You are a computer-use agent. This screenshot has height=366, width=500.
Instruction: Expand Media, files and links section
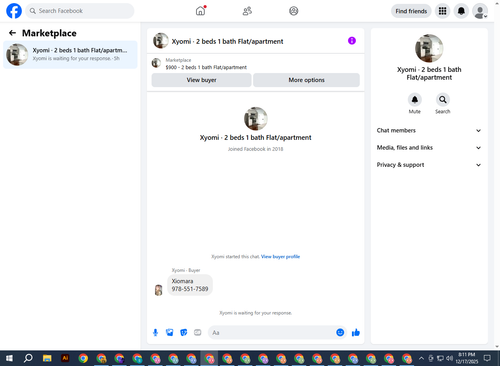[x=429, y=148]
